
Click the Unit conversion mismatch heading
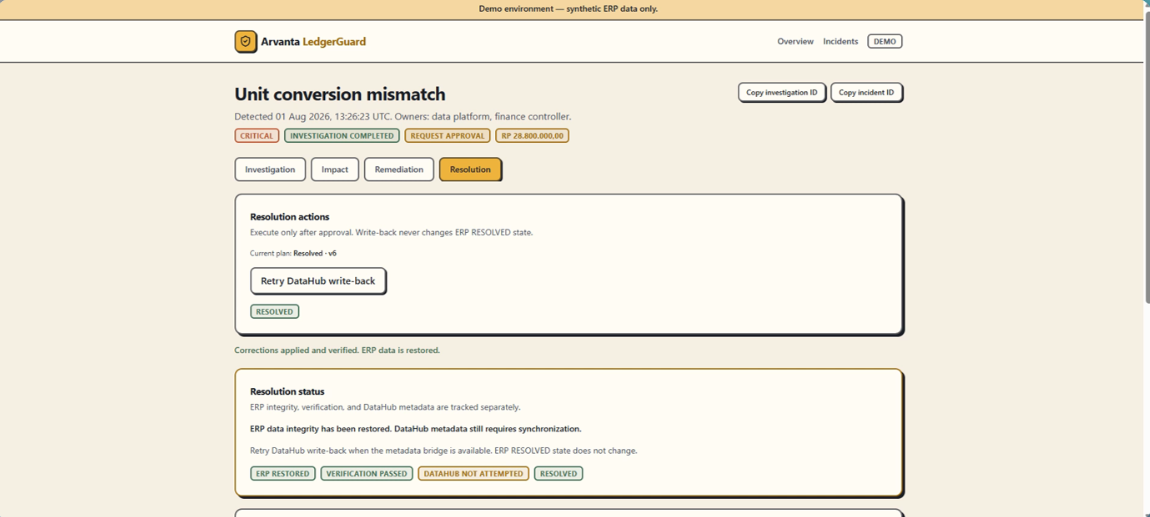pos(340,94)
